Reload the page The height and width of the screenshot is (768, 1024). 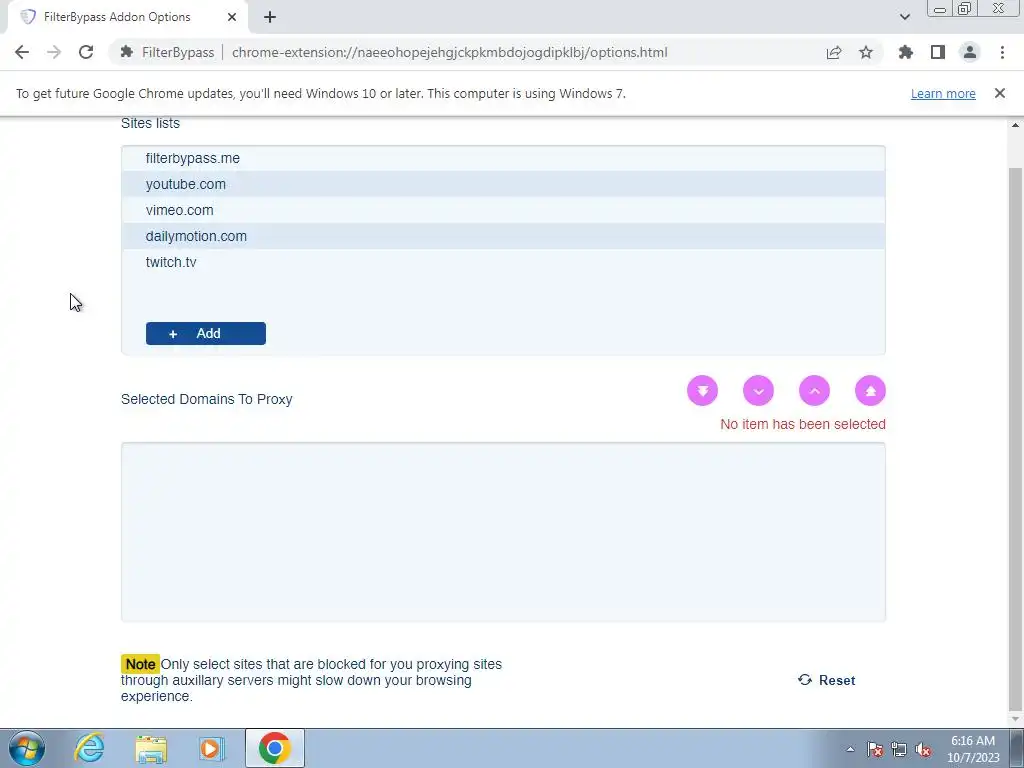point(86,52)
